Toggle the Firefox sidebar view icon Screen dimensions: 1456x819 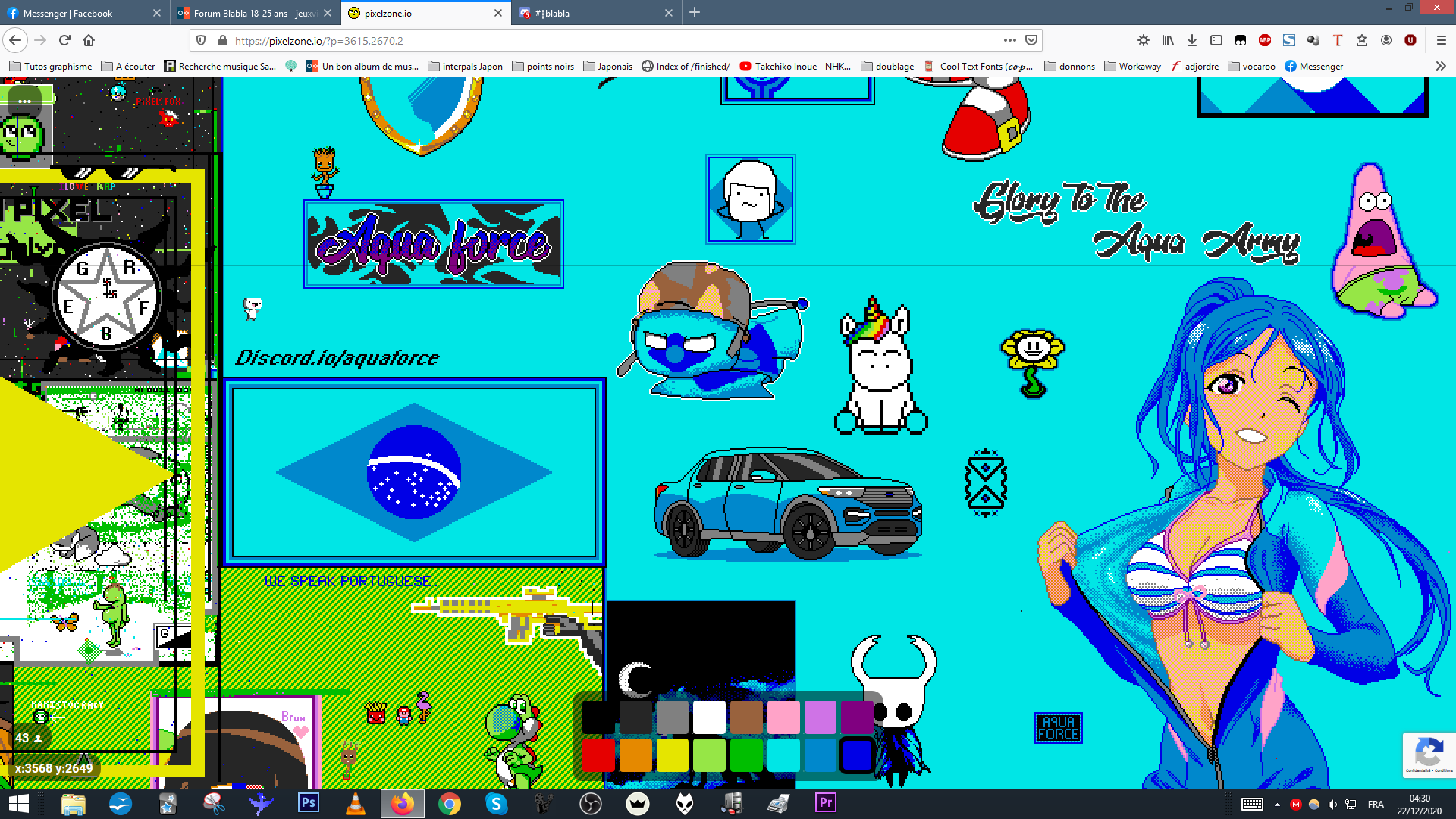pyautogui.click(x=1216, y=40)
